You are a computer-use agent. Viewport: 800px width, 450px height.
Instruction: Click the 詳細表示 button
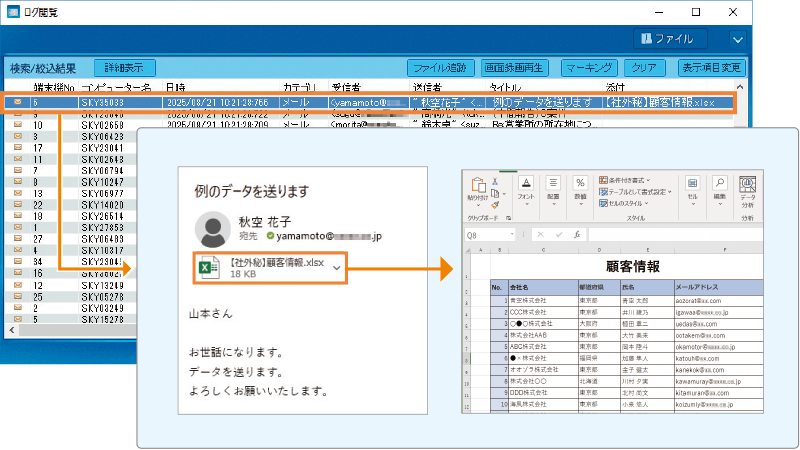(125, 68)
